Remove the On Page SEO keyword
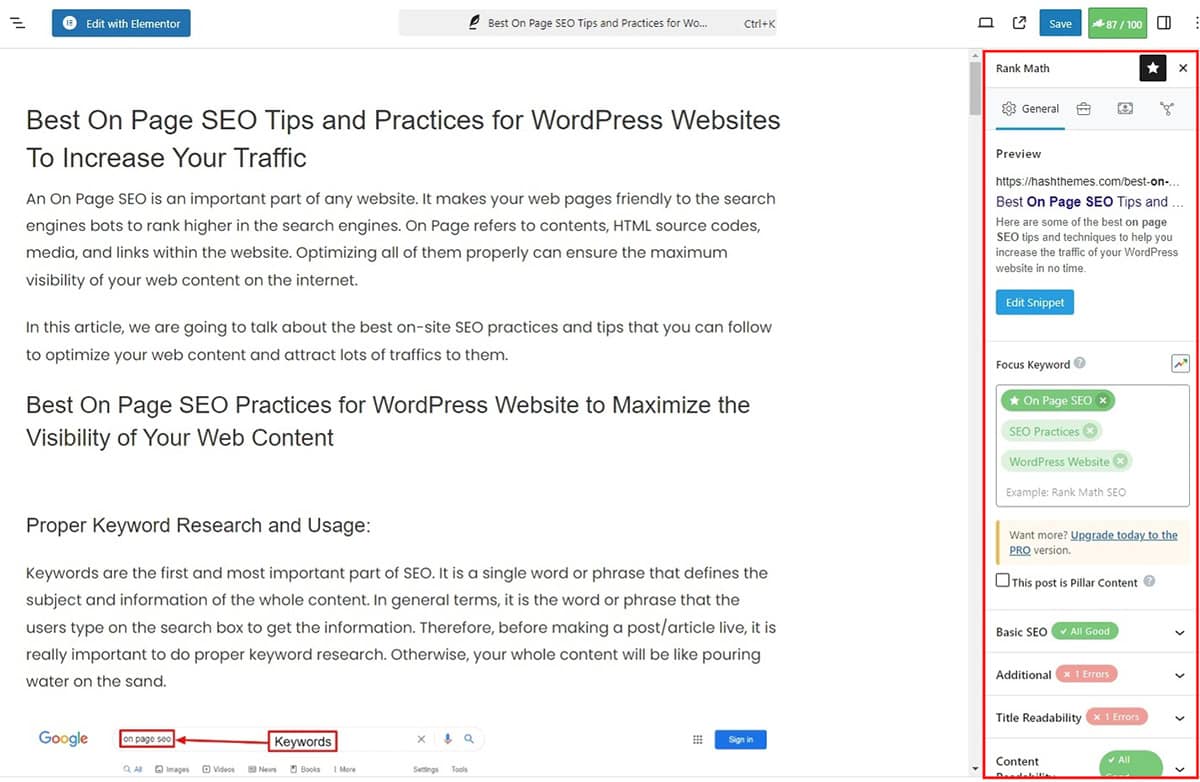 pos(1103,400)
